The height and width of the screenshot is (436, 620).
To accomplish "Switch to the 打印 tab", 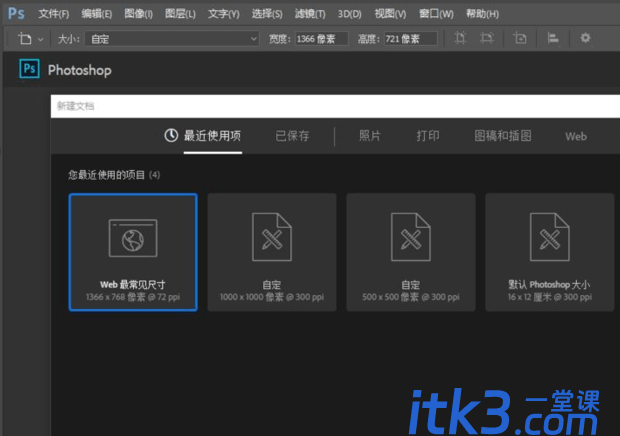I will click(x=428, y=136).
